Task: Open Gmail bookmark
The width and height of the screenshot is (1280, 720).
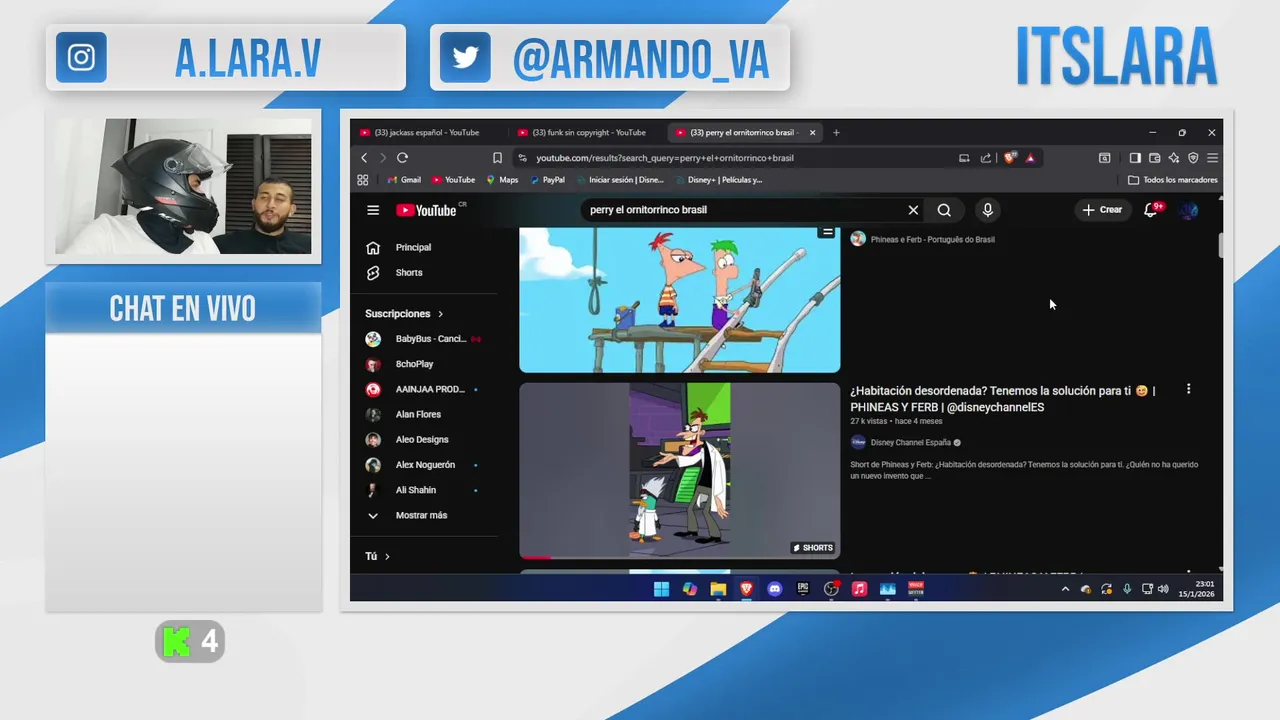Action: tap(403, 180)
